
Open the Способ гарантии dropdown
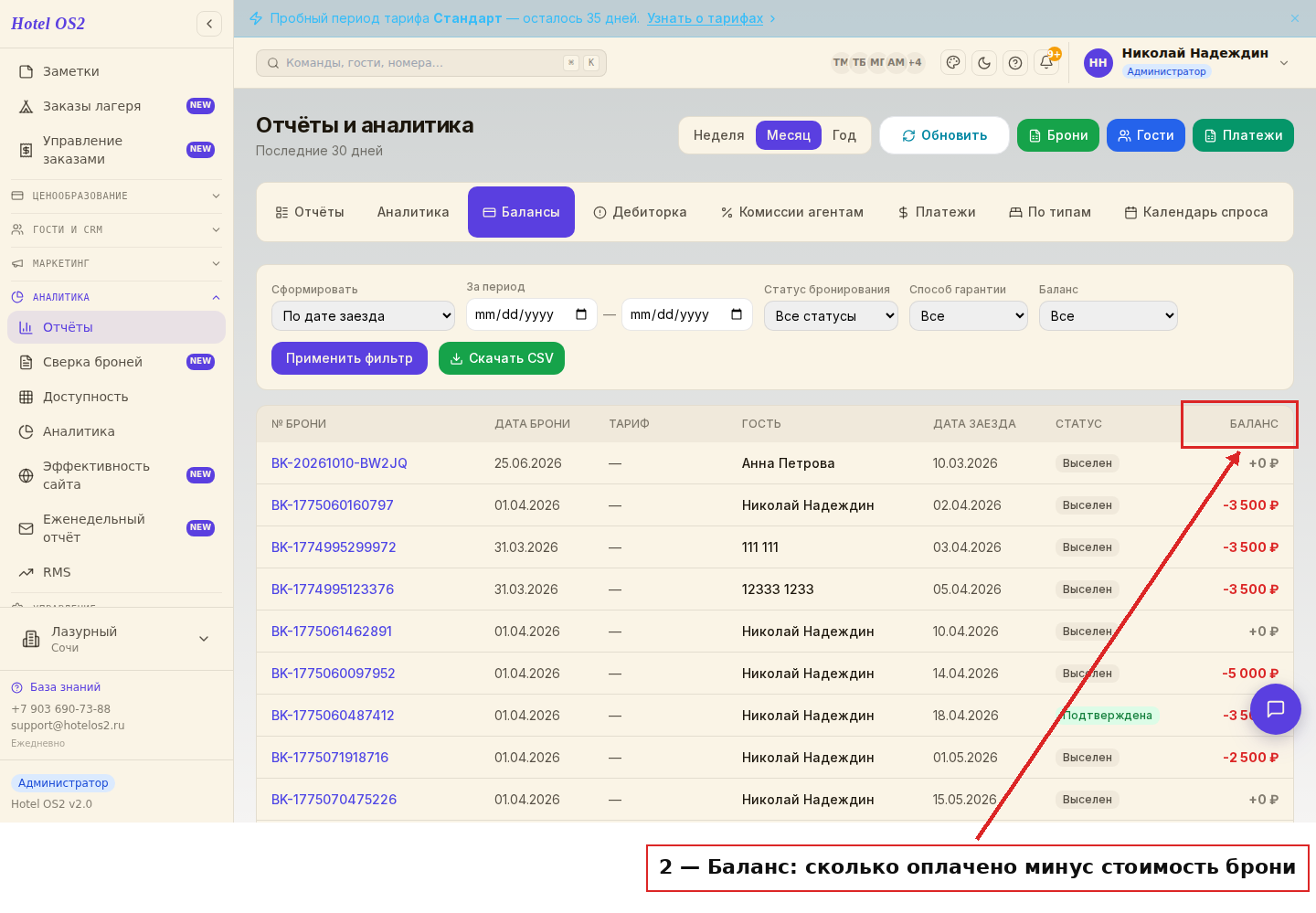969,316
